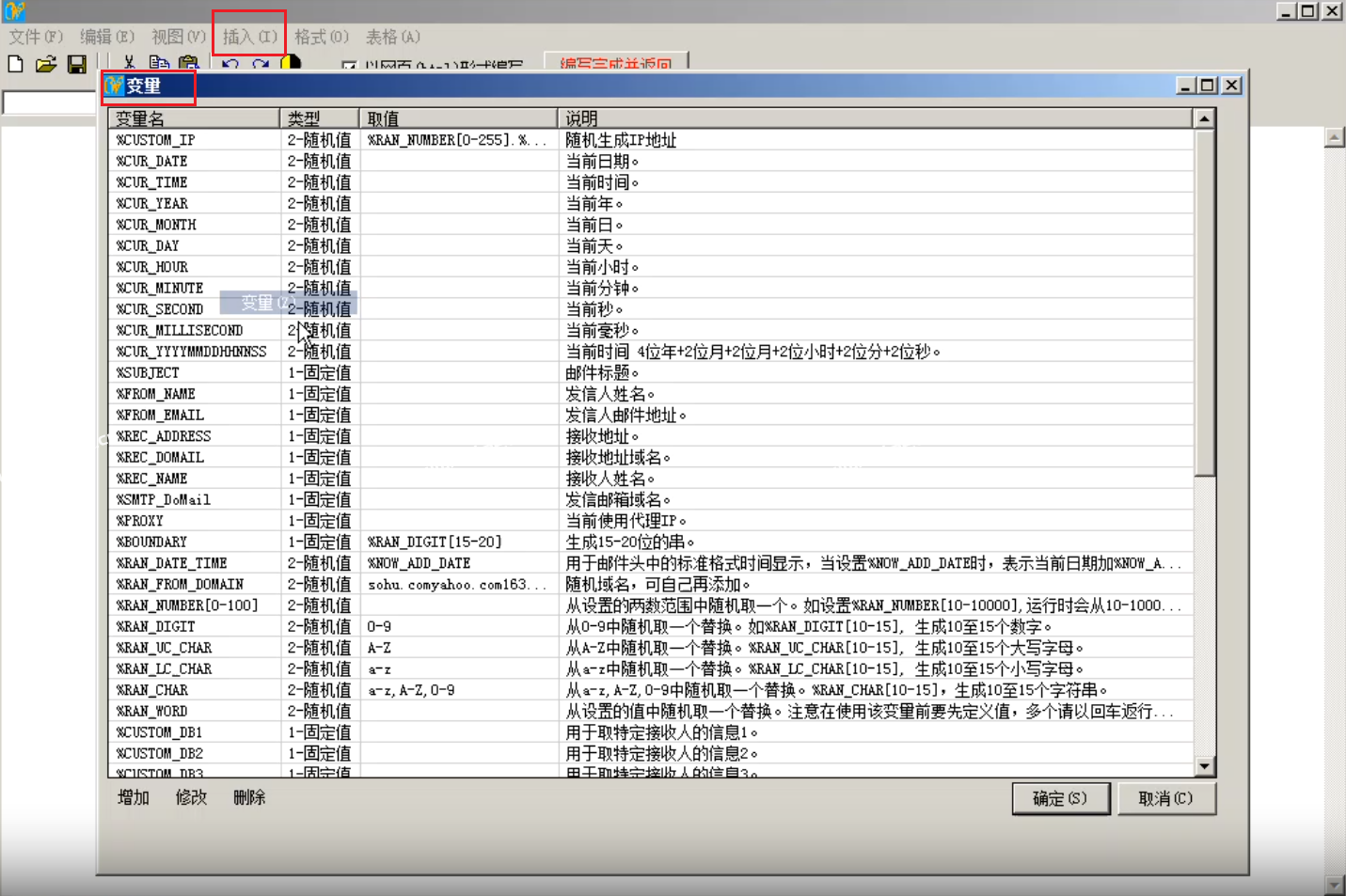Select the %CUR_HOUR variable row
The width and height of the screenshot is (1346, 896).
click(651, 267)
